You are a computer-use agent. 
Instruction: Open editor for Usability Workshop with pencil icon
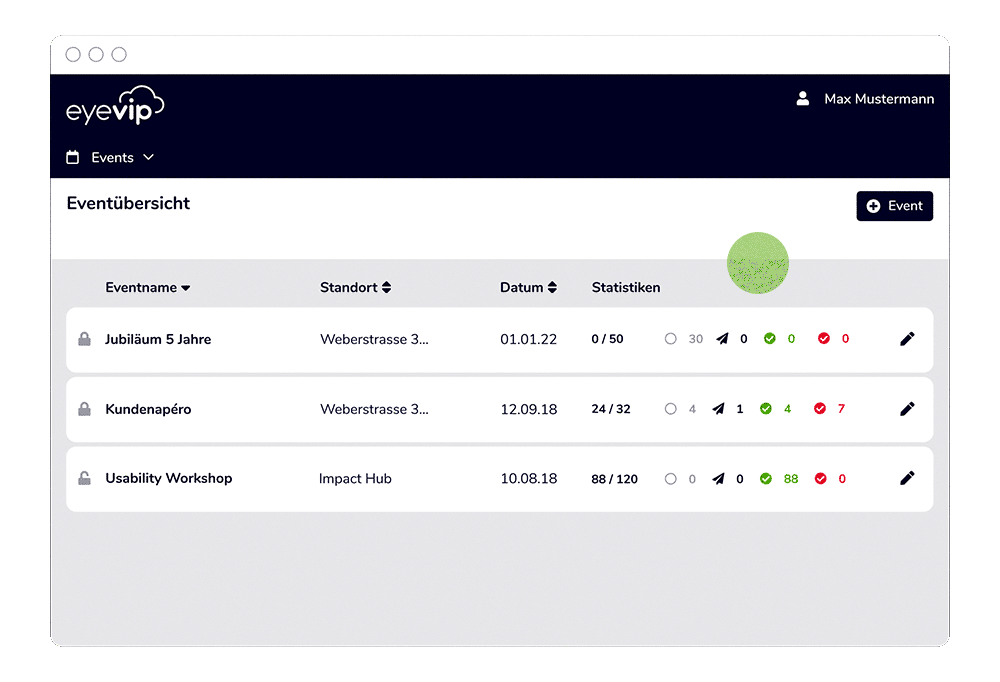(907, 478)
